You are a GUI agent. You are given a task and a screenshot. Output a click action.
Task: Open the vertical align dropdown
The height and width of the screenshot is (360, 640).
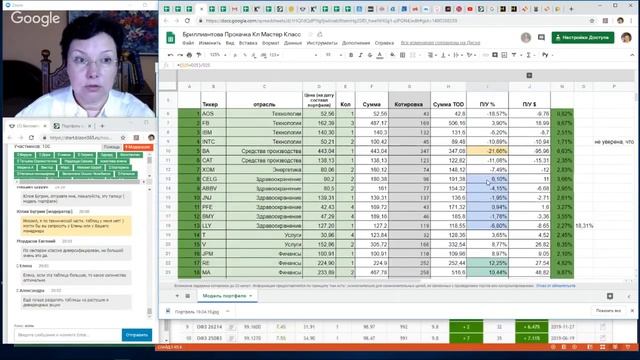click(x=444, y=55)
